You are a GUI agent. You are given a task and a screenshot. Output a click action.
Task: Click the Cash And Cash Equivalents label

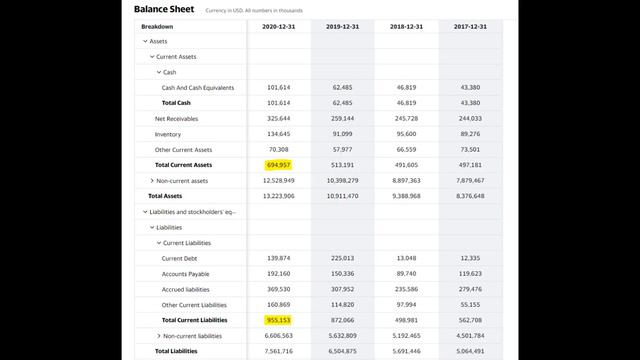tap(198, 88)
